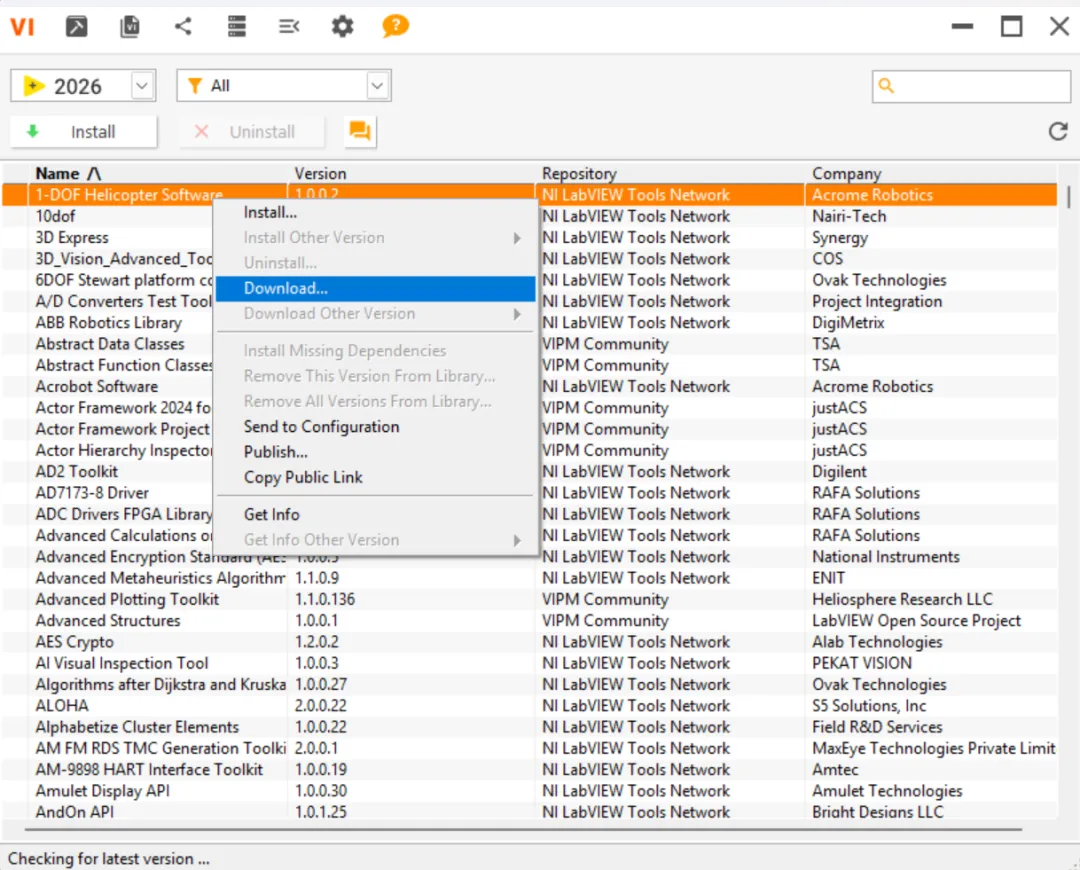Choose Download... from the context menu
The width and height of the screenshot is (1080, 870).
[286, 288]
